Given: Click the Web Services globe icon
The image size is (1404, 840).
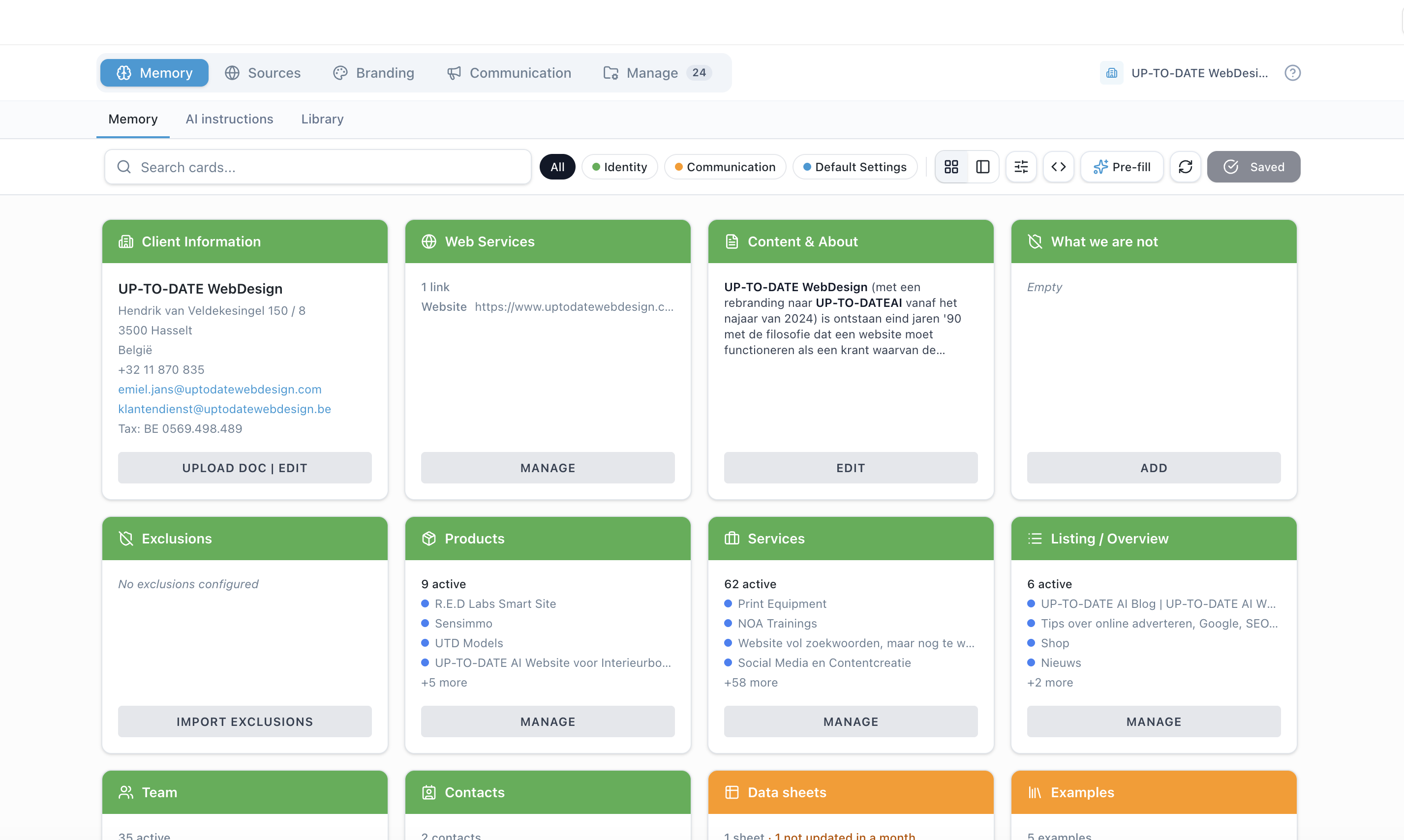Looking at the screenshot, I should coord(428,241).
